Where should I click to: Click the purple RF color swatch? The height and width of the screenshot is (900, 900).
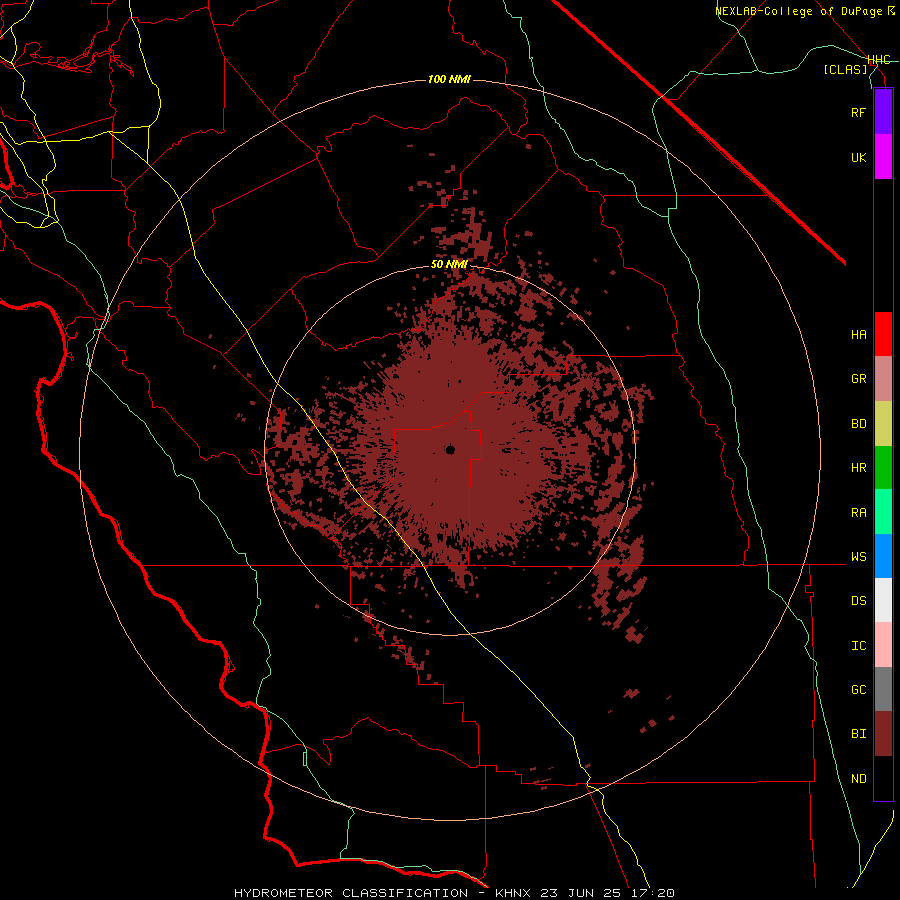pyautogui.click(x=883, y=112)
